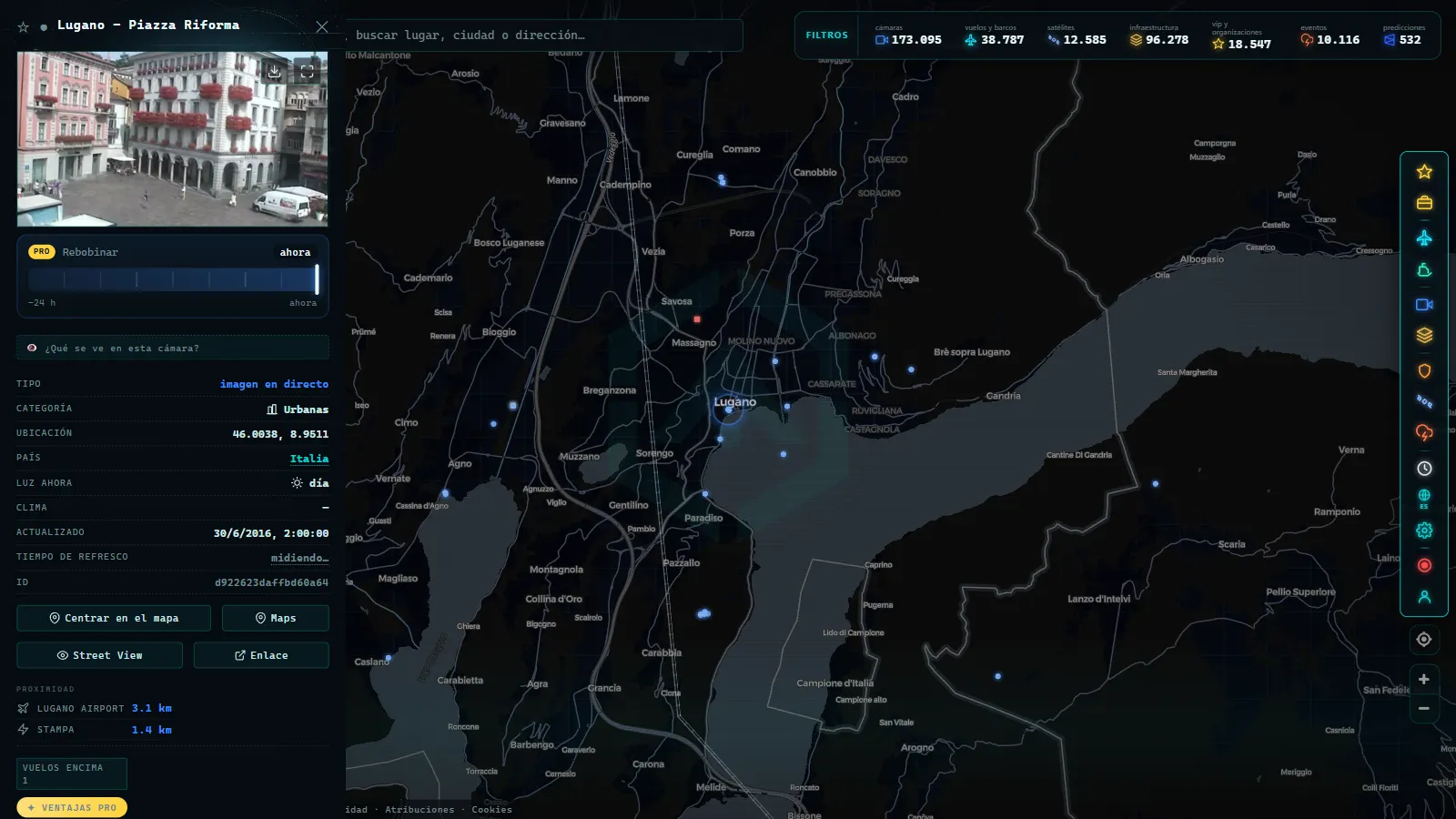Viewport: 1456px width, 819px height.
Task: Toggle the satélites filter
Action: click(1077, 35)
